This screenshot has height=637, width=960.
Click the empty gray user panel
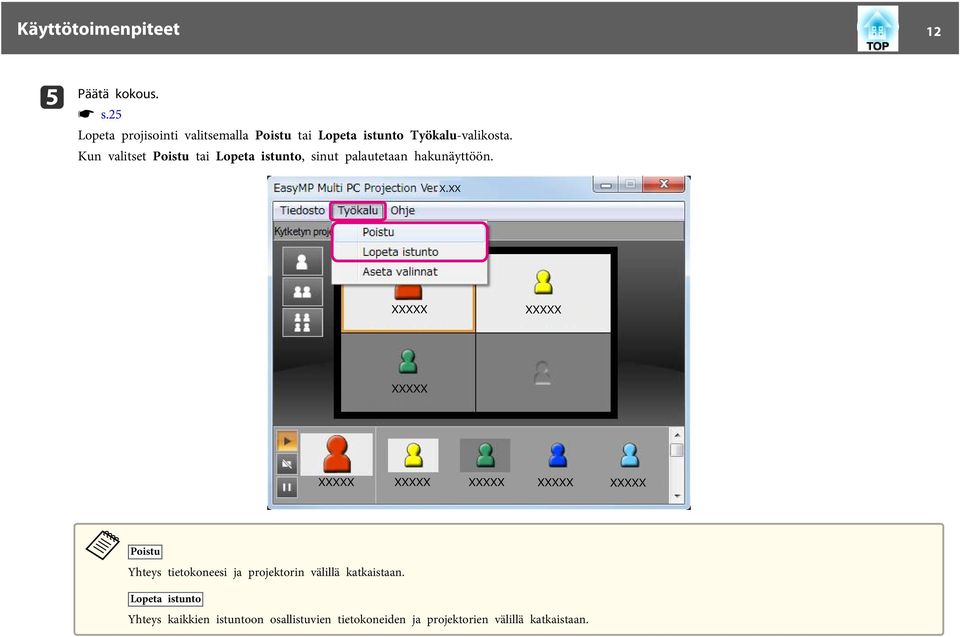coord(543,372)
